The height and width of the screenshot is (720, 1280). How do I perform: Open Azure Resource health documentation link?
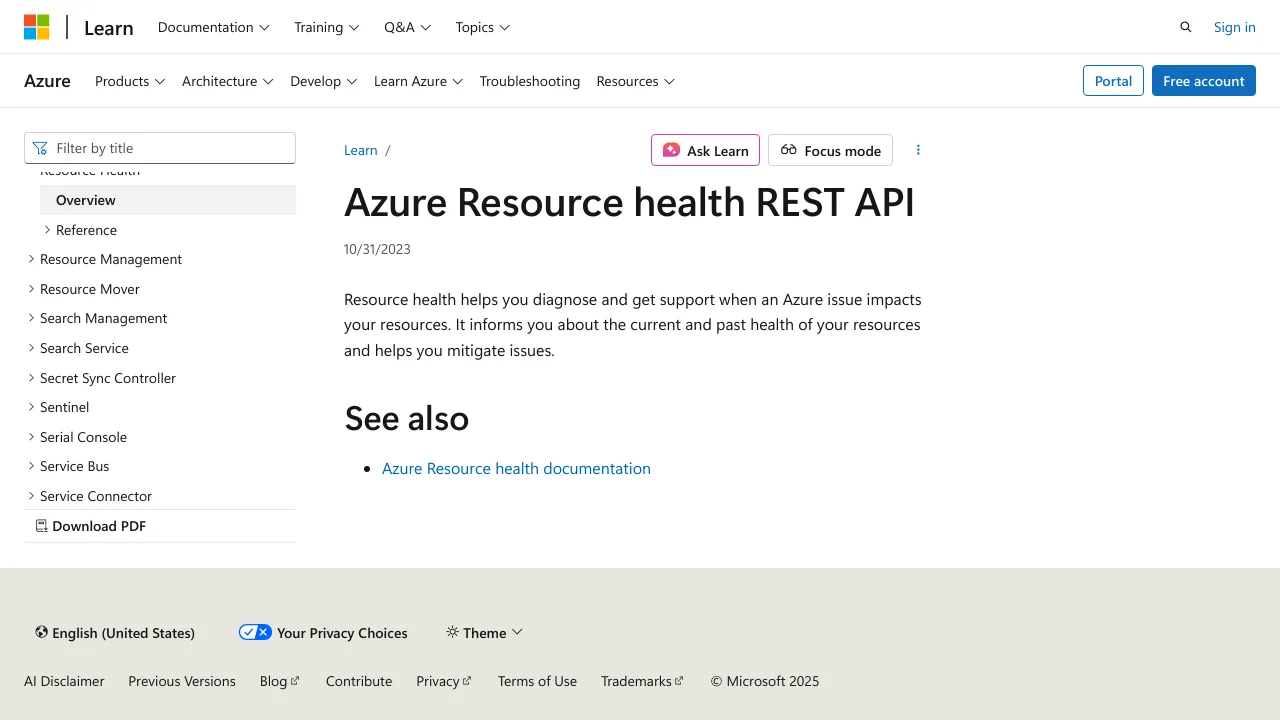(x=516, y=468)
